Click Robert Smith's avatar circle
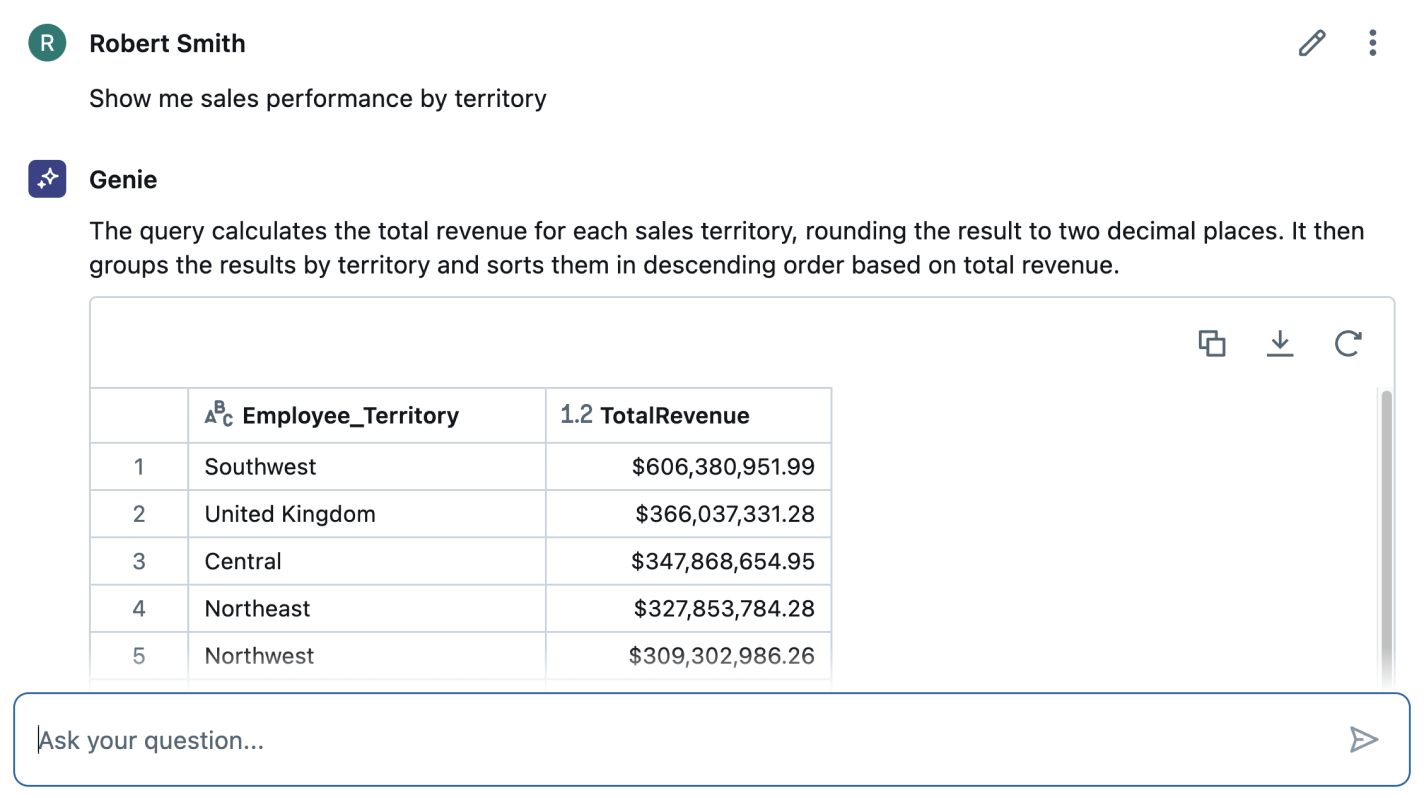Image resolution: width=1424 pixels, height=798 pixels. [47, 43]
